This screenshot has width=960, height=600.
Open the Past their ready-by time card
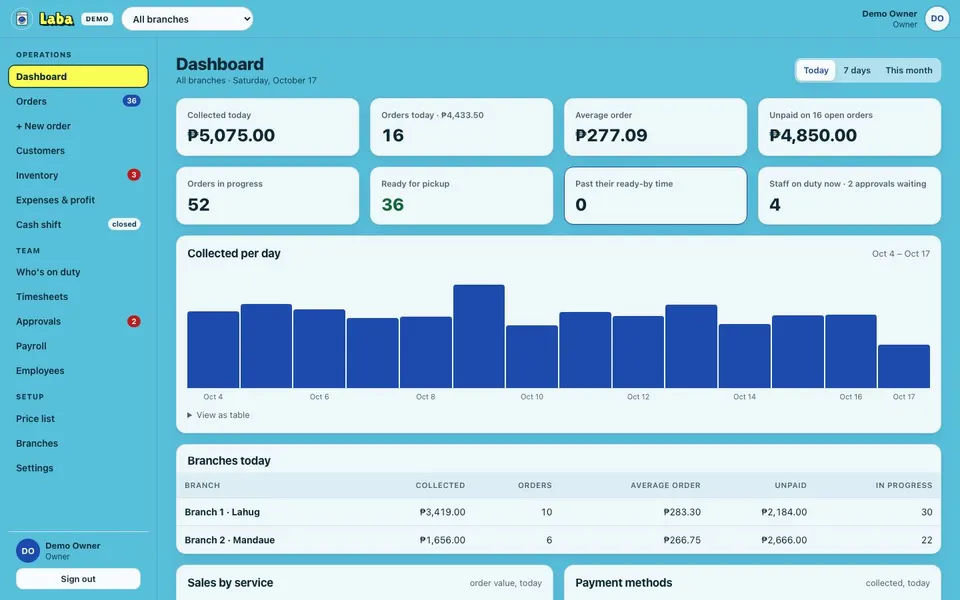pyautogui.click(x=655, y=196)
